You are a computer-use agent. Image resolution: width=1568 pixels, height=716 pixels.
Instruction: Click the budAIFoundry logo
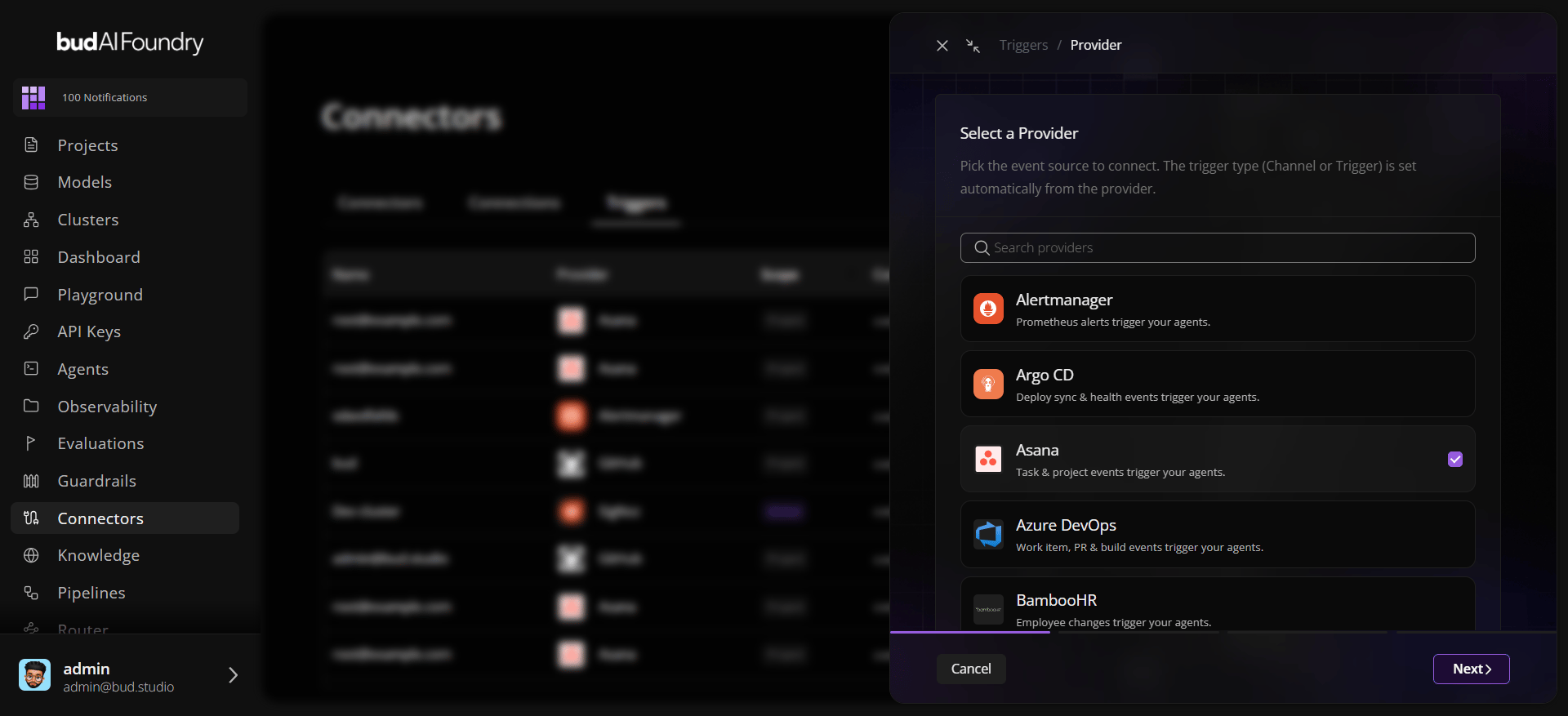click(130, 42)
